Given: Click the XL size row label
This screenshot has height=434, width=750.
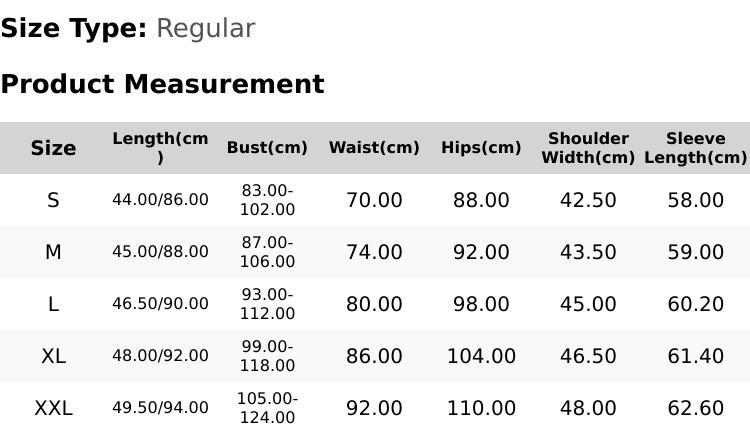Looking at the screenshot, I should point(53,356).
